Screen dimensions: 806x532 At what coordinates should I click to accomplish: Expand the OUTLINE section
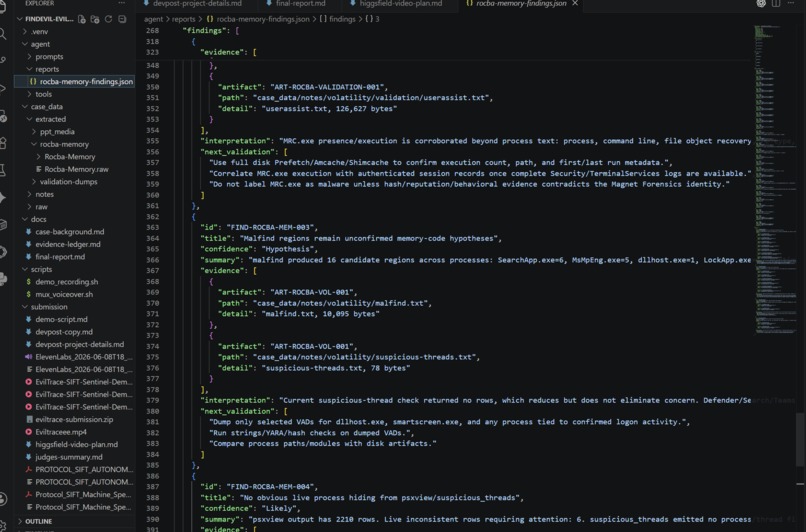(75, 521)
